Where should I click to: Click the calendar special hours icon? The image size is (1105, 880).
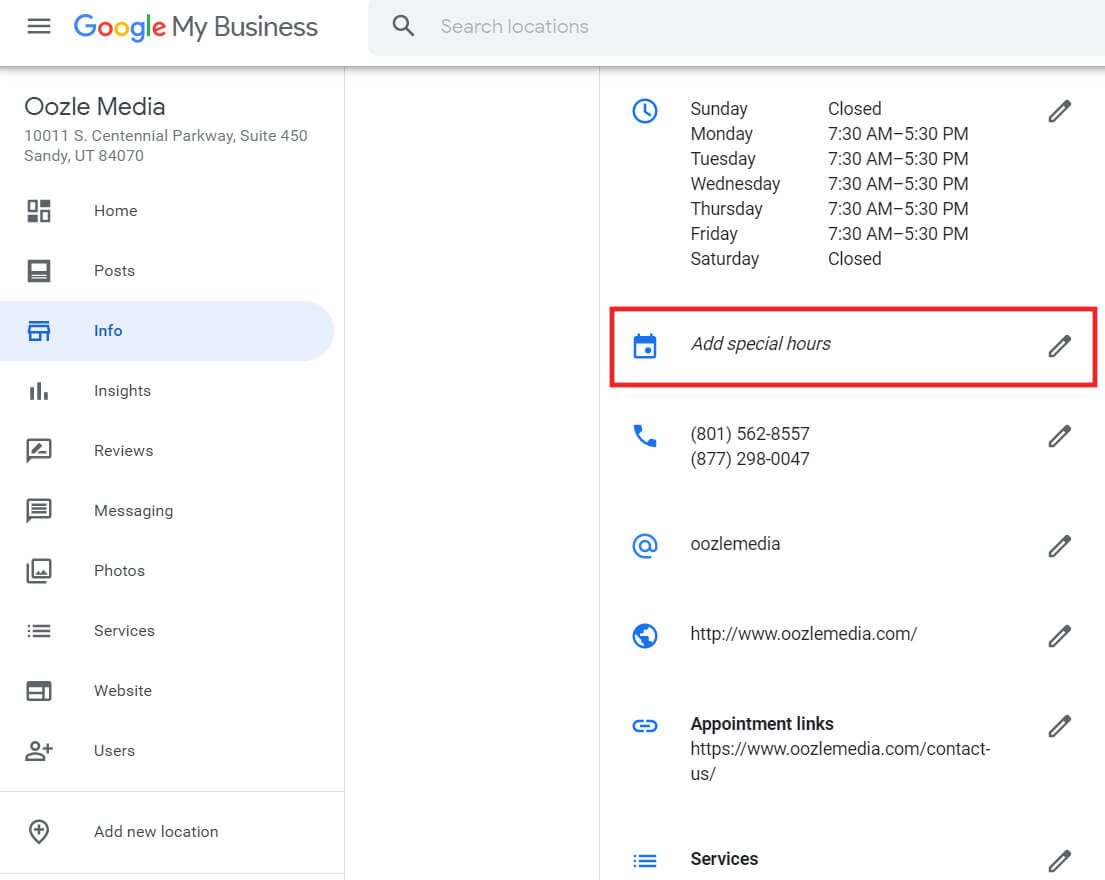(x=645, y=346)
